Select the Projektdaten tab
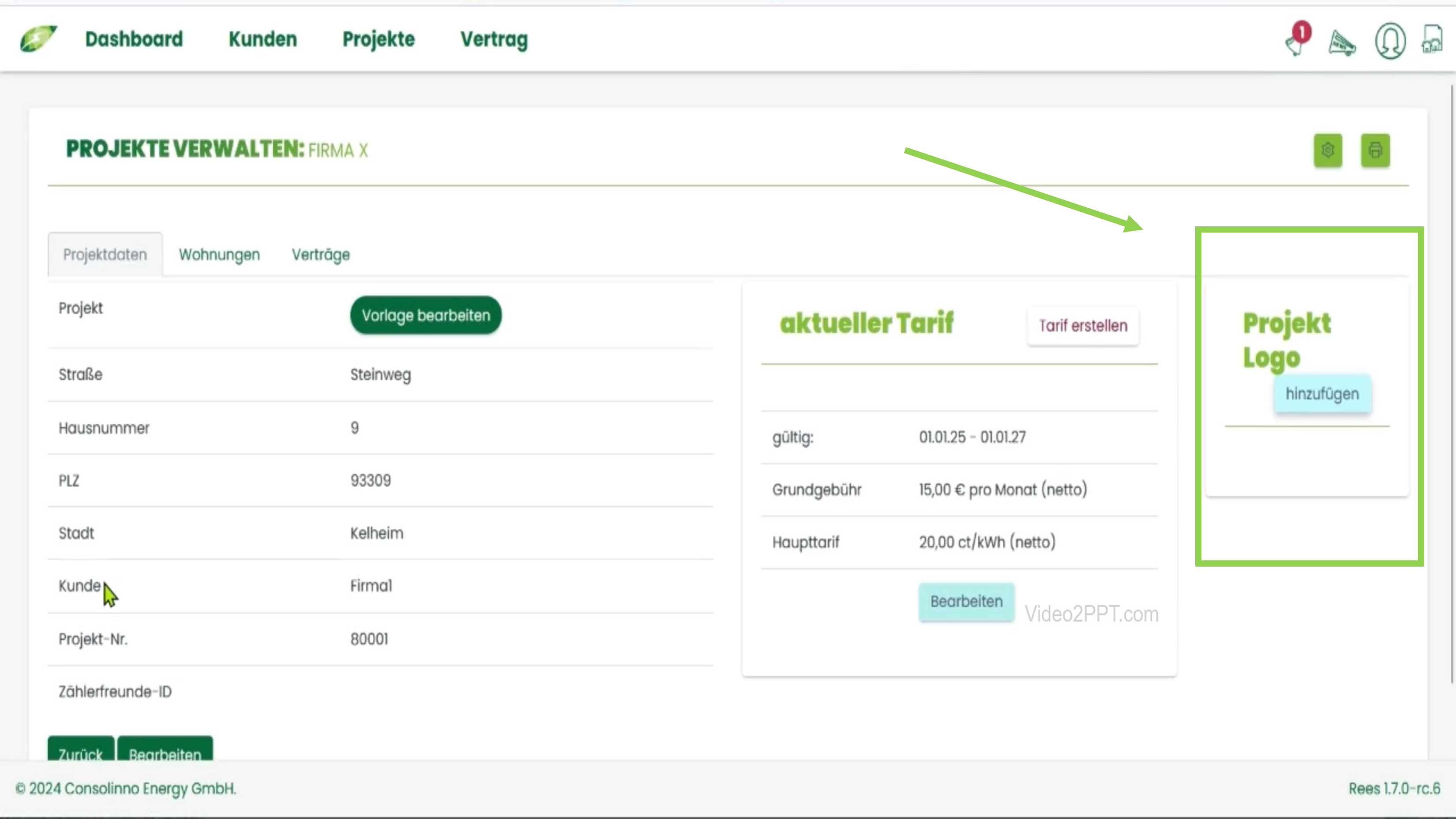 [x=105, y=254]
